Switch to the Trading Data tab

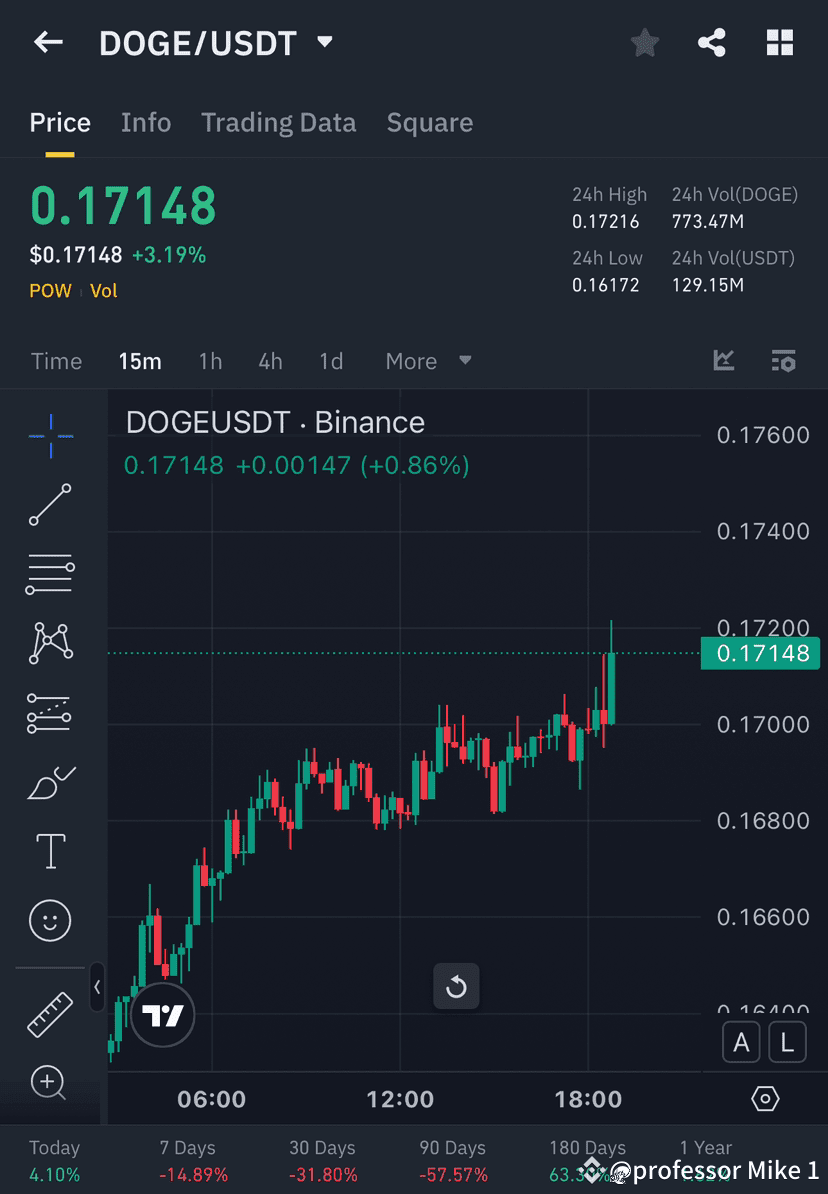278,122
